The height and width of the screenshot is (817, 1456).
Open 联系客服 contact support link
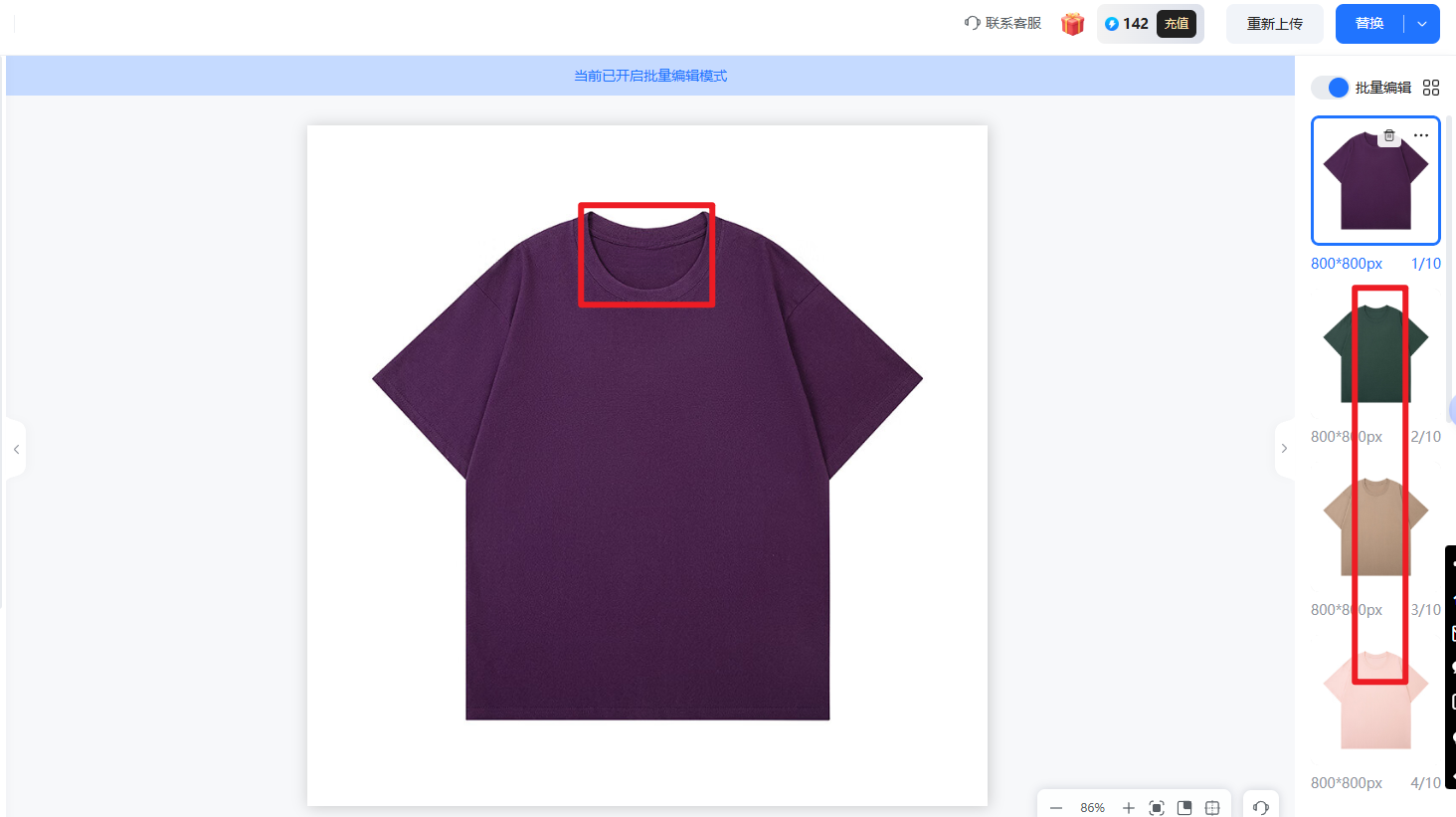[x=1002, y=24]
